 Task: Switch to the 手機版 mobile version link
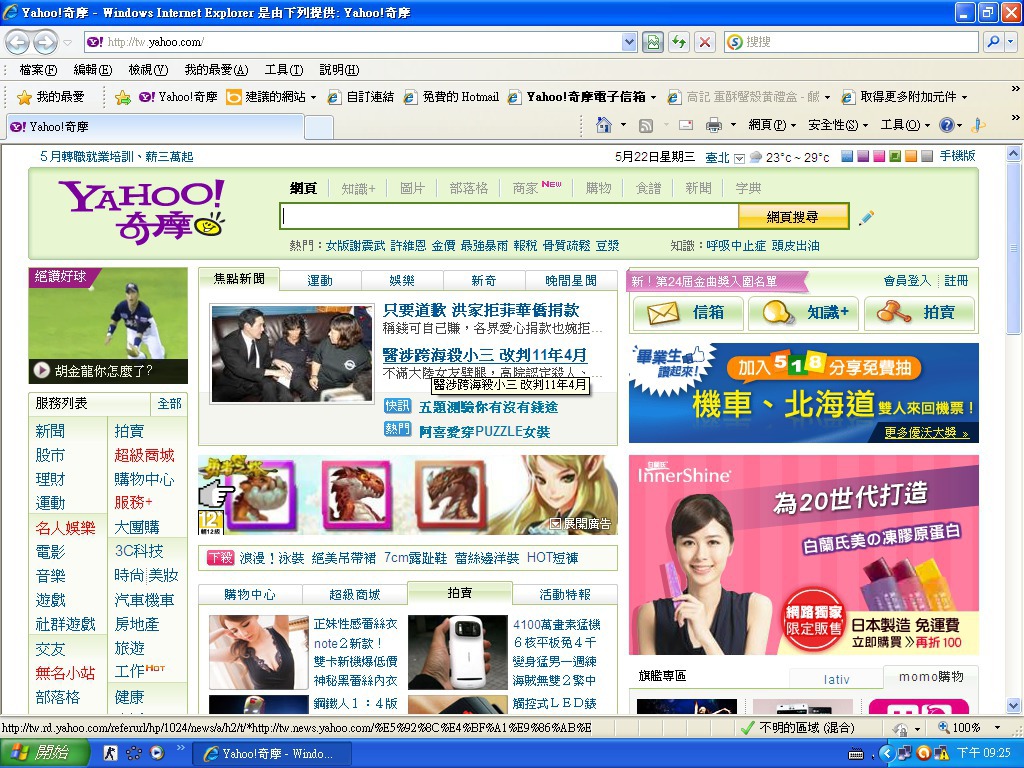click(957, 156)
